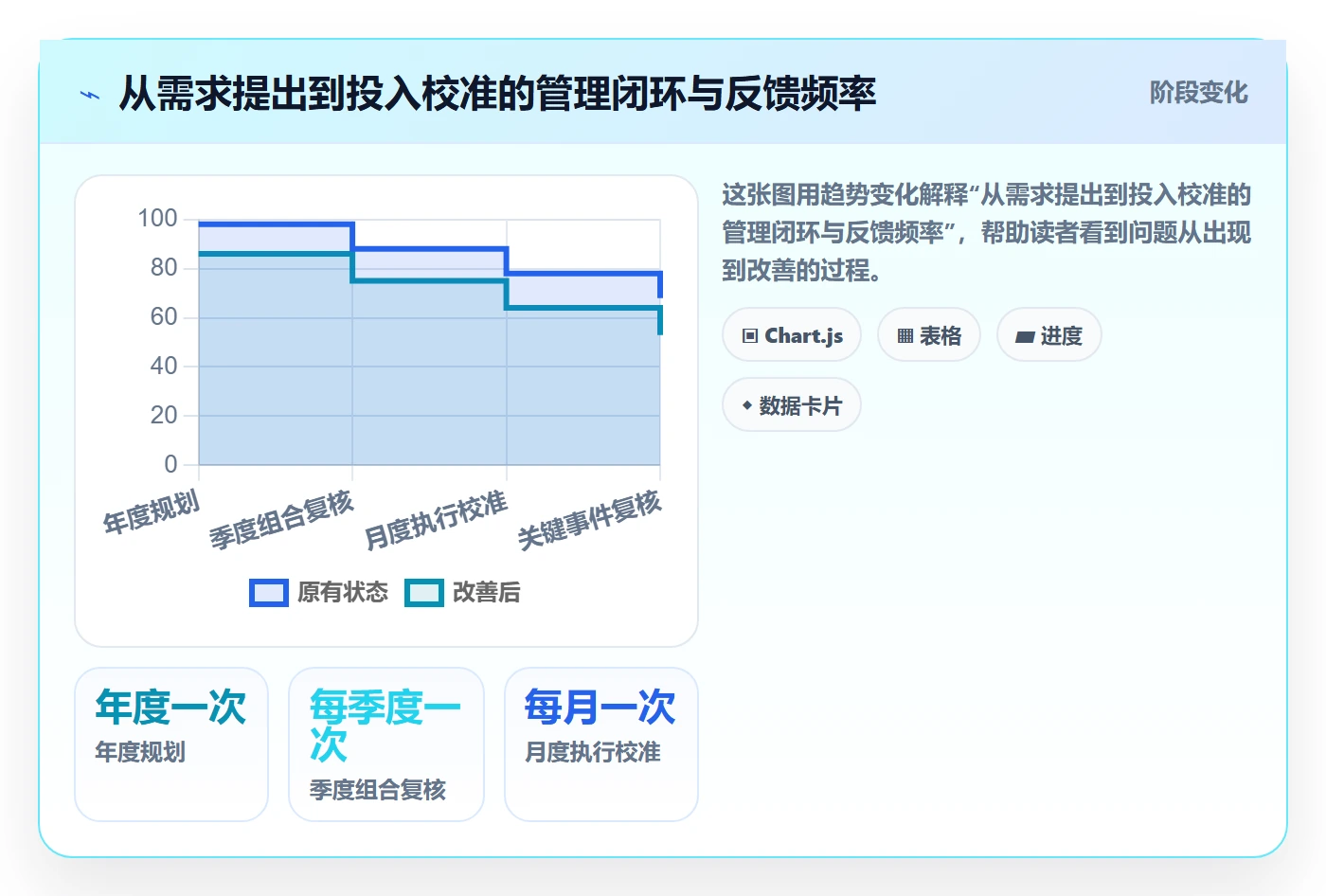Click the 改善后 legend label

tap(487, 592)
